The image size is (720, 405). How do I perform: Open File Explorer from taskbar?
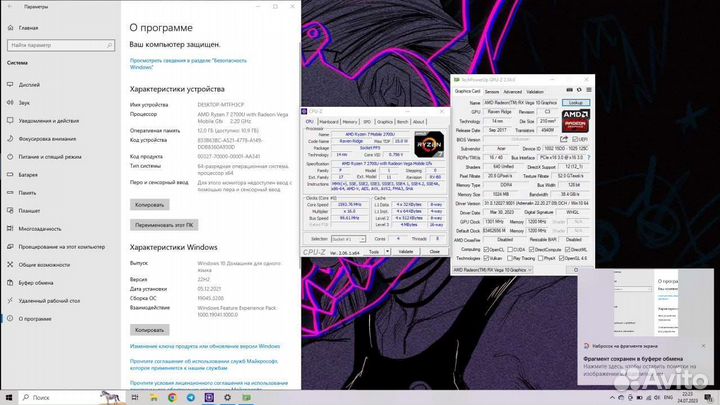(x=154, y=398)
